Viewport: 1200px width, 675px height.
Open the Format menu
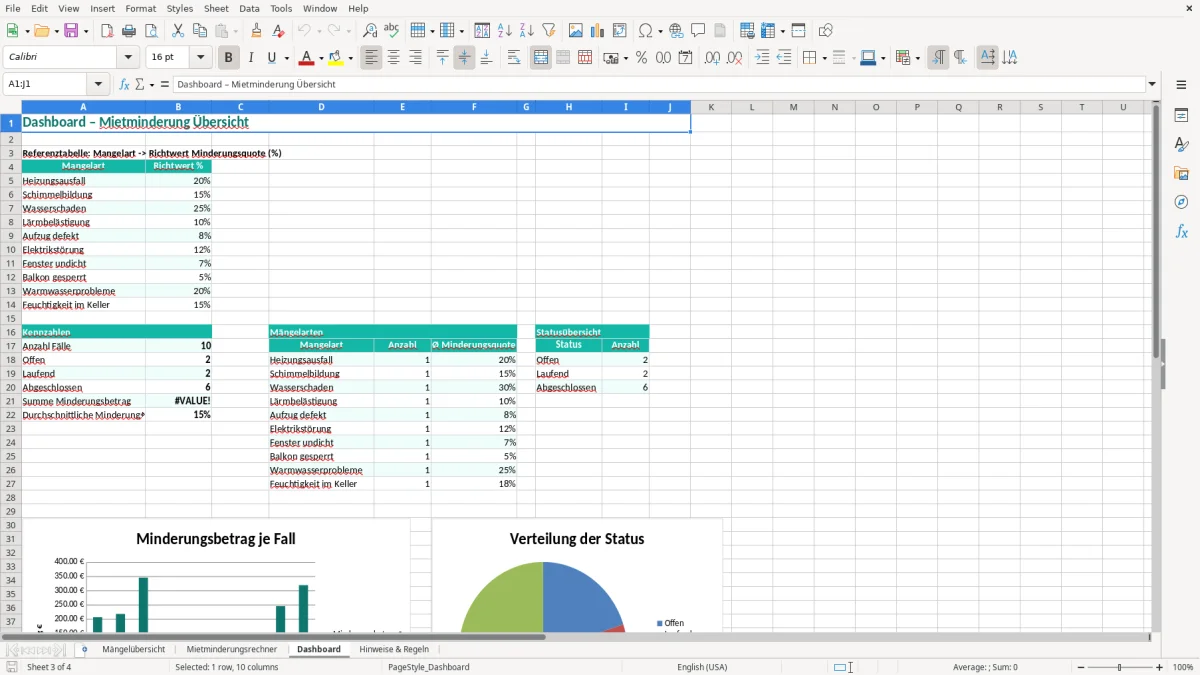(x=141, y=8)
